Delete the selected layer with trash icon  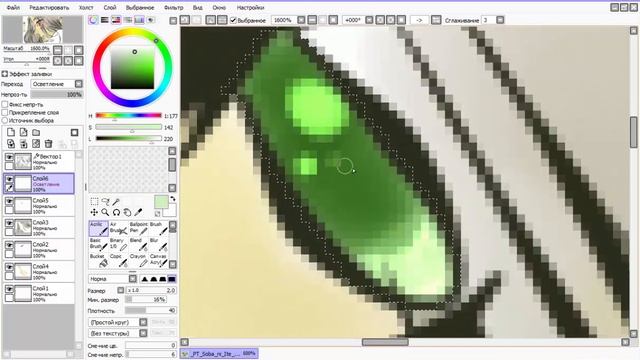click(48, 143)
